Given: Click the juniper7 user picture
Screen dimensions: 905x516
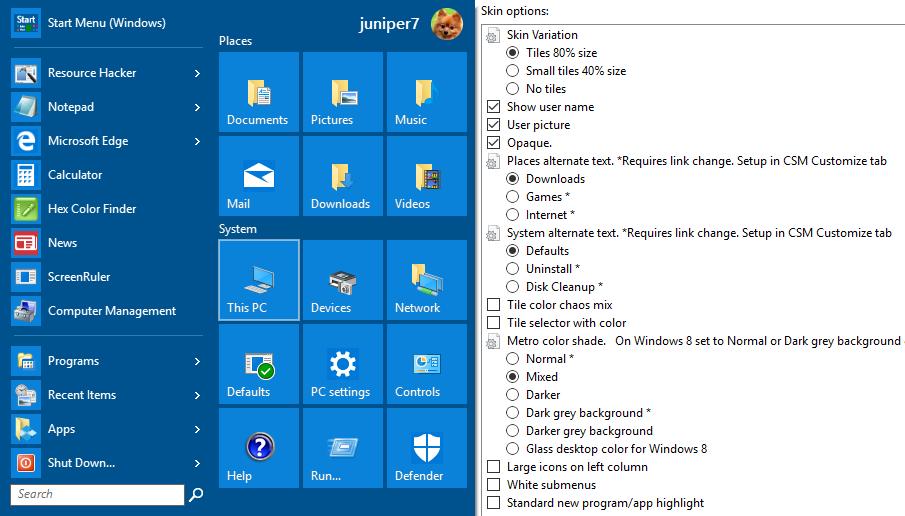Looking at the screenshot, I should [x=447, y=24].
